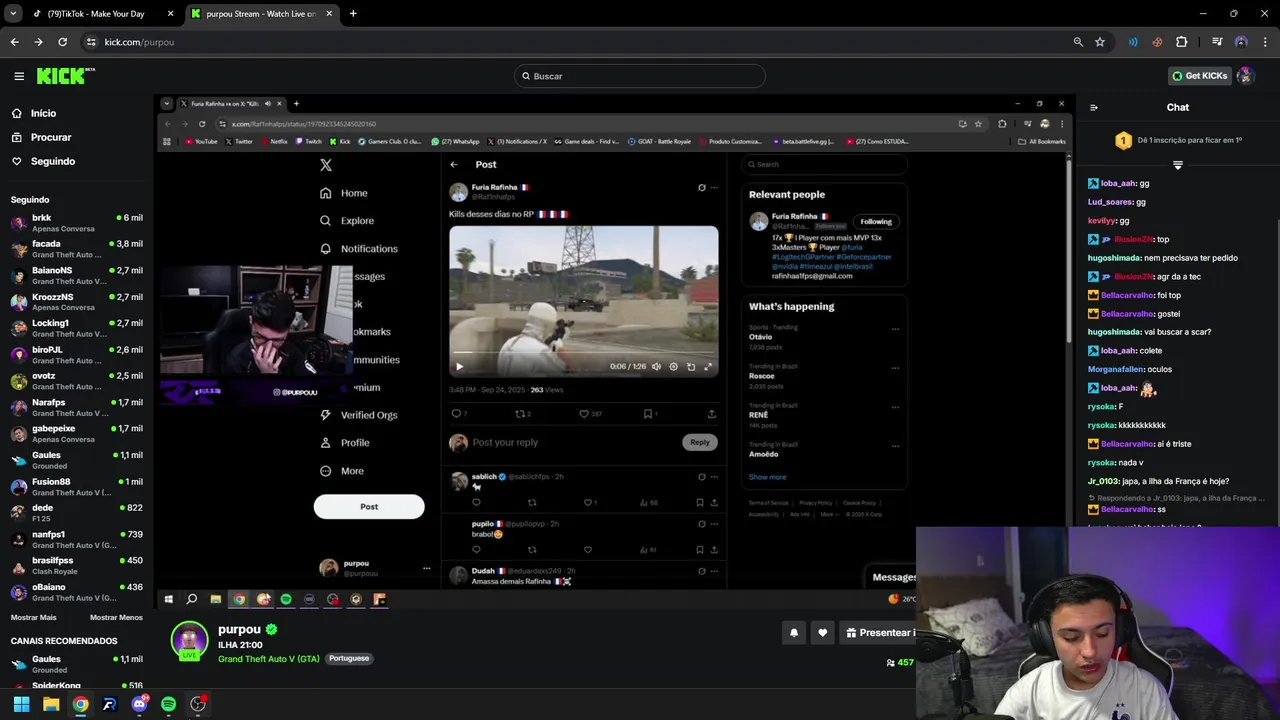Click Mostrar Mais in sidebar
This screenshot has width=1280, height=720.
point(33,618)
